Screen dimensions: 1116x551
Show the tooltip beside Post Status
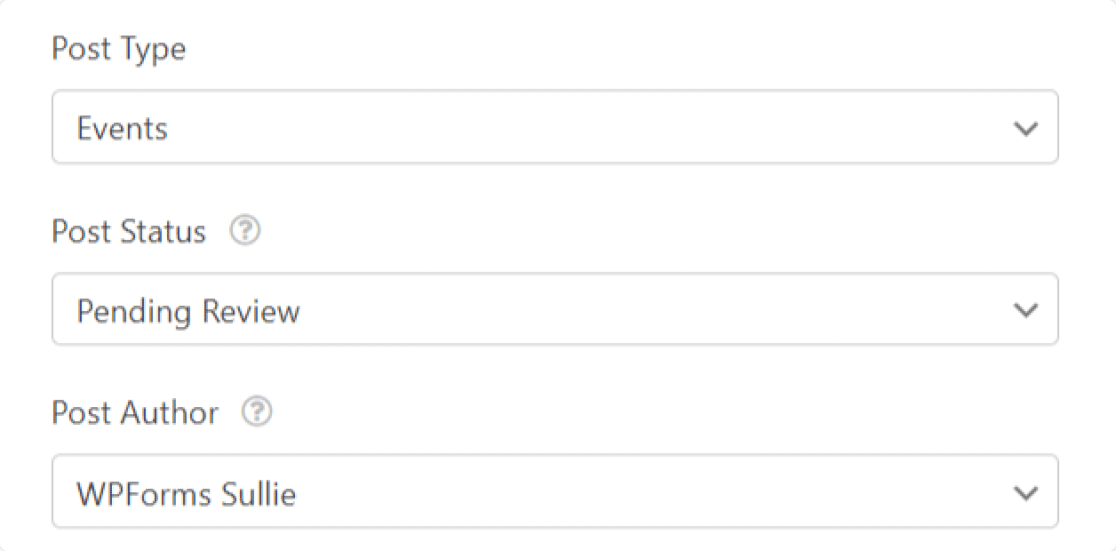pyautogui.click(x=244, y=231)
